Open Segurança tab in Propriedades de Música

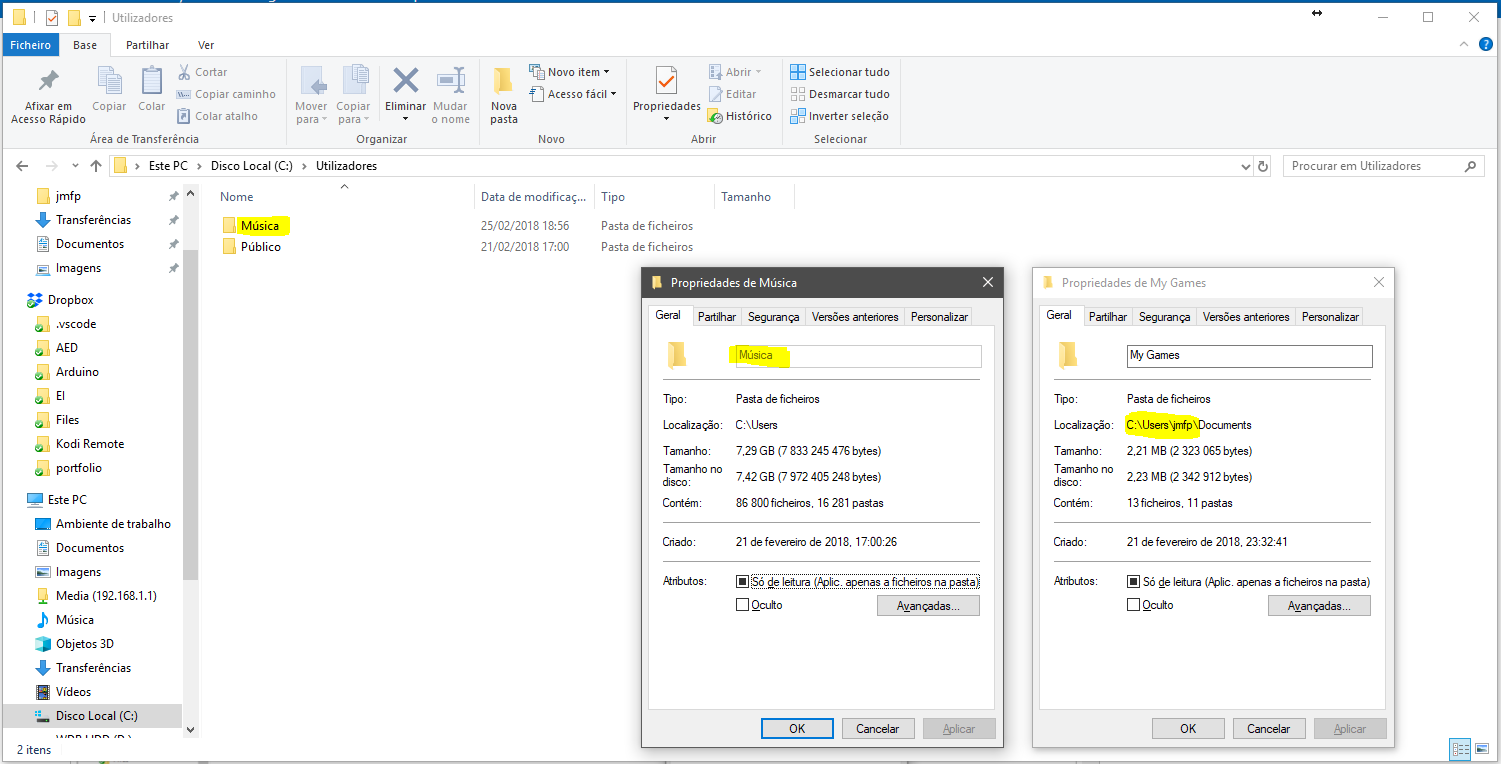coord(774,317)
